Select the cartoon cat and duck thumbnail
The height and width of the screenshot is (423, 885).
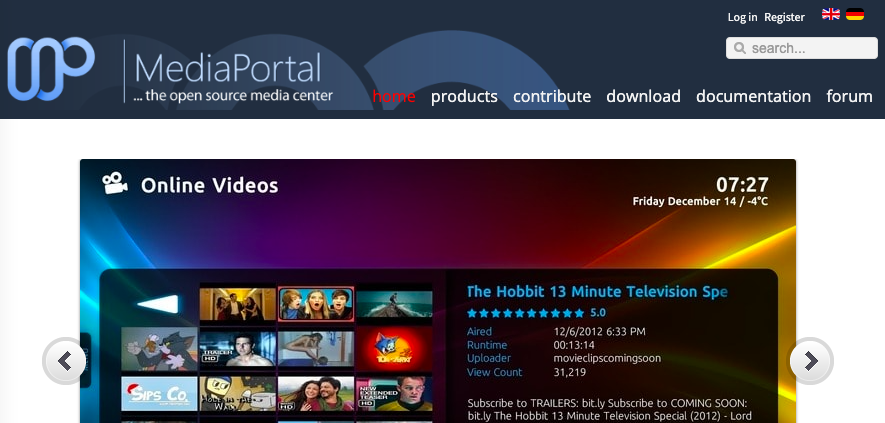click(x=159, y=349)
